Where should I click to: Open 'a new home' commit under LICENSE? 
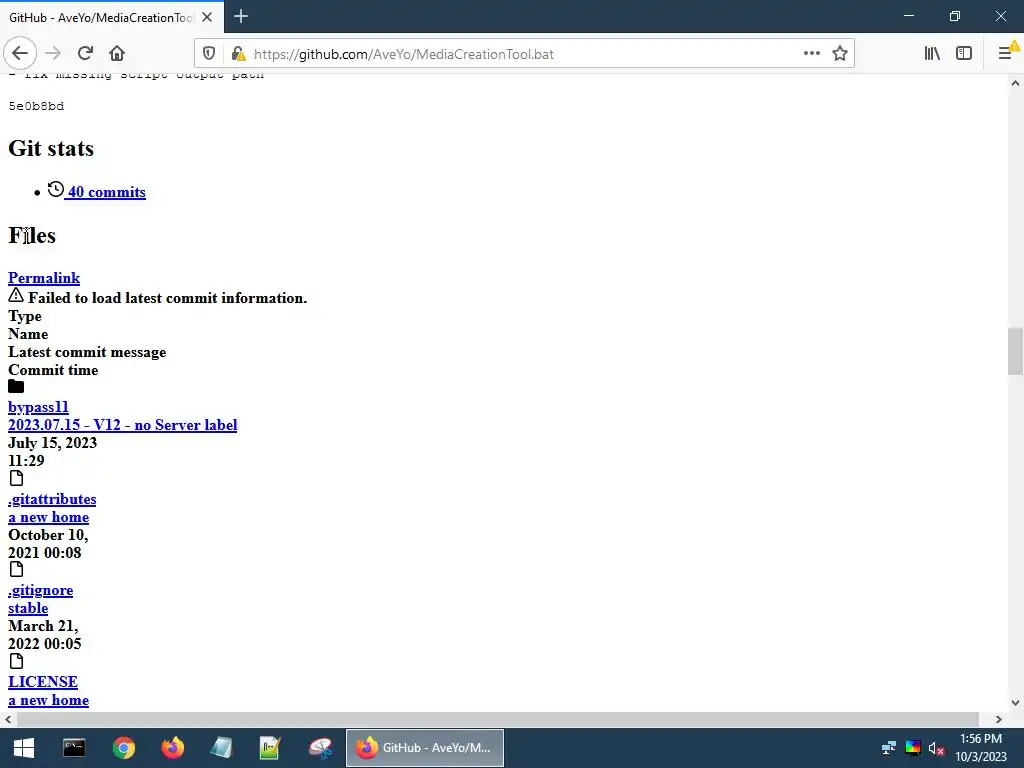pyautogui.click(x=48, y=700)
